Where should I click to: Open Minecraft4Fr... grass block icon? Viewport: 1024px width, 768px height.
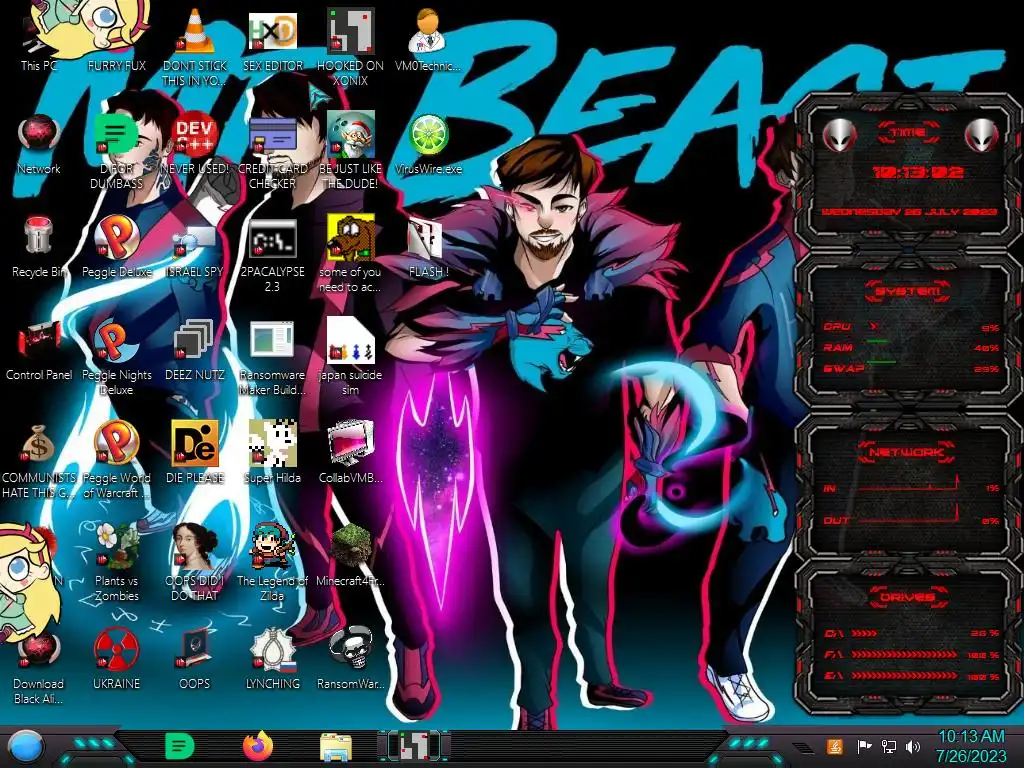[350, 556]
